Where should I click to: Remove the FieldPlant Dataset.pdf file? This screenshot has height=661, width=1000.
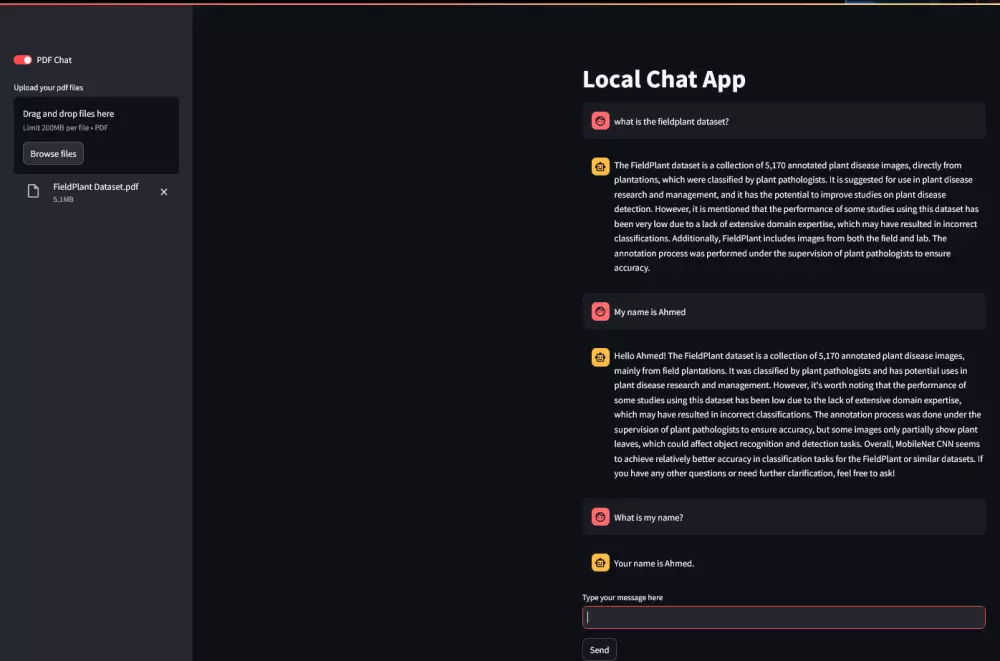164,192
